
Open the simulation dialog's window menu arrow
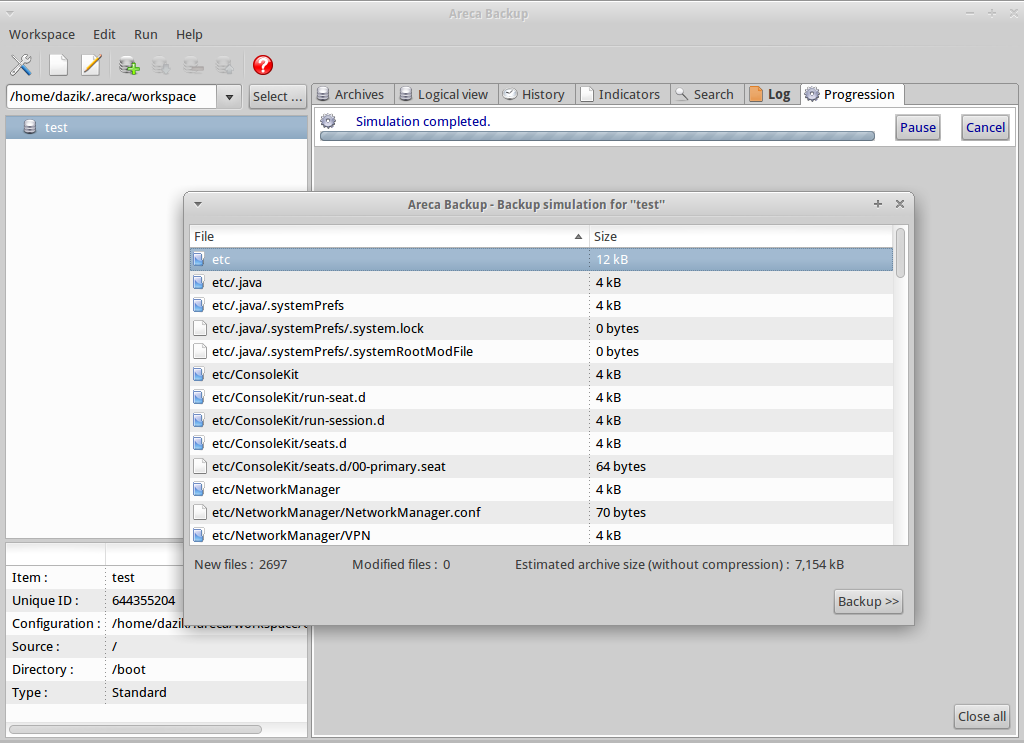tap(198, 204)
